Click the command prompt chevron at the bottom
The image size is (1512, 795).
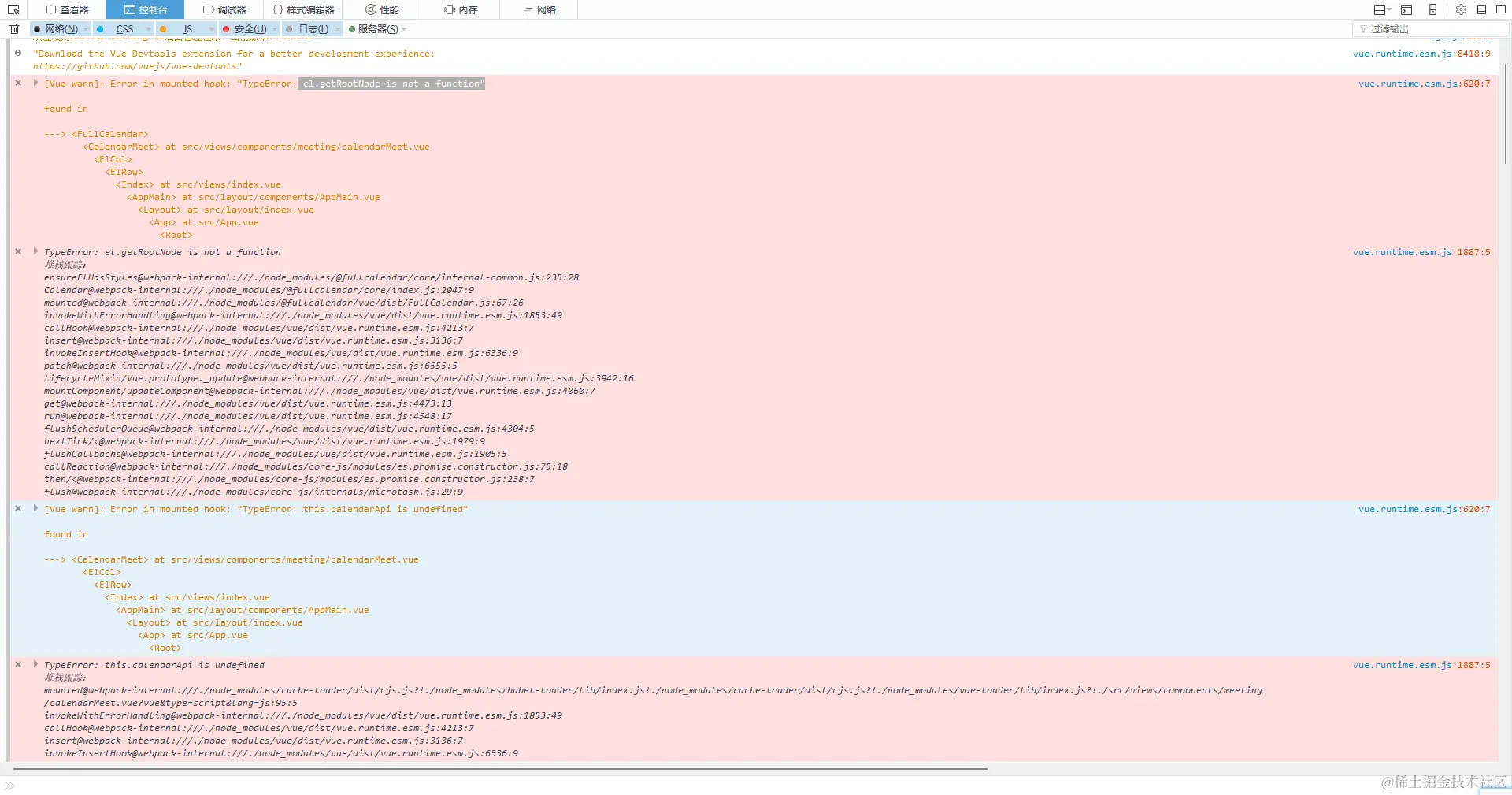click(9, 786)
